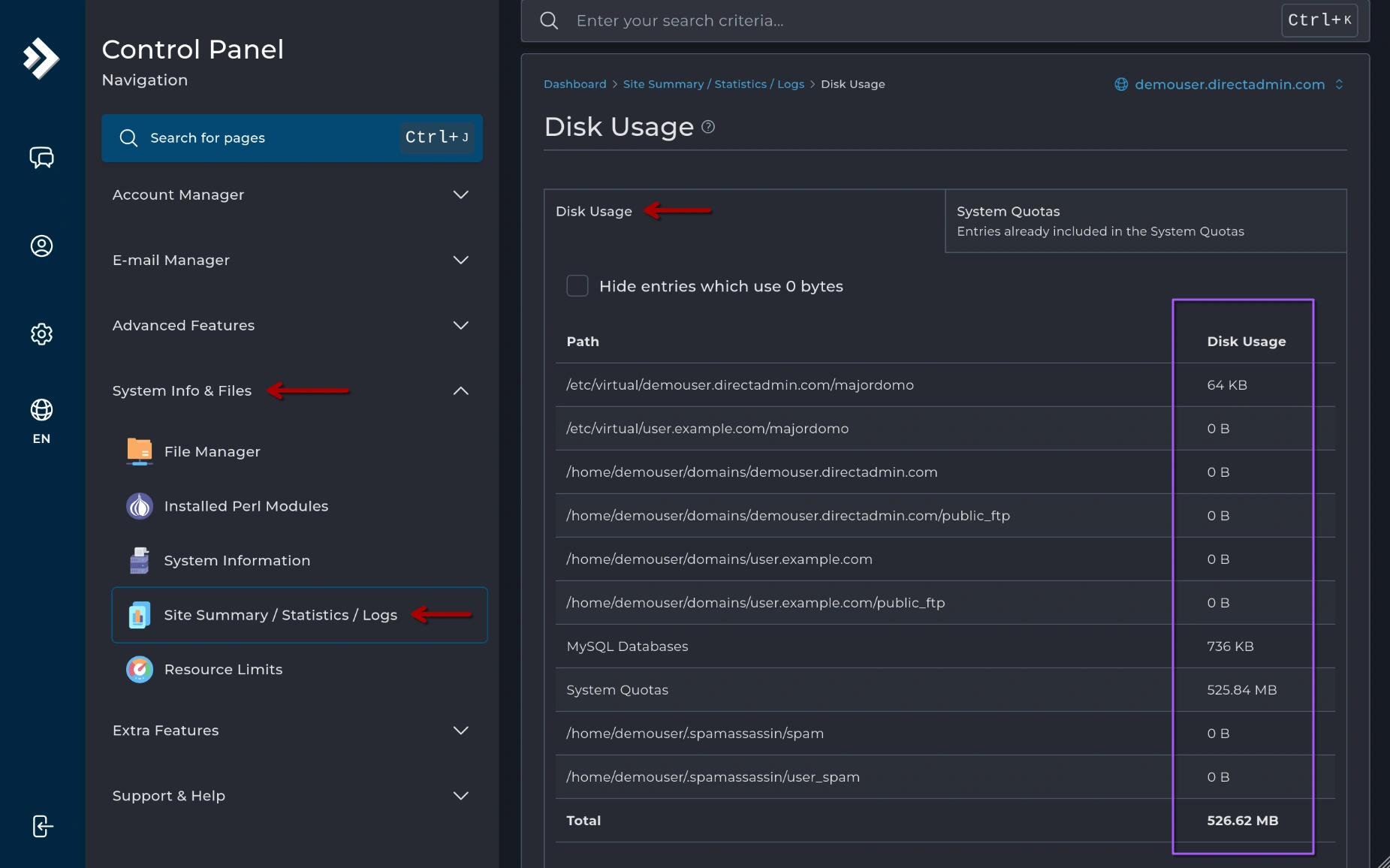Screen dimensions: 1390x868
Task: Open the demouser.directadmin.com domain selector
Action: tap(1229, 84)
